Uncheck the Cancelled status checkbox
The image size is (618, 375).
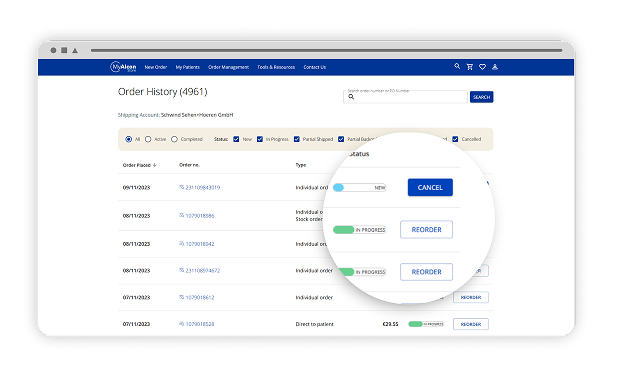tap(455, 139)
